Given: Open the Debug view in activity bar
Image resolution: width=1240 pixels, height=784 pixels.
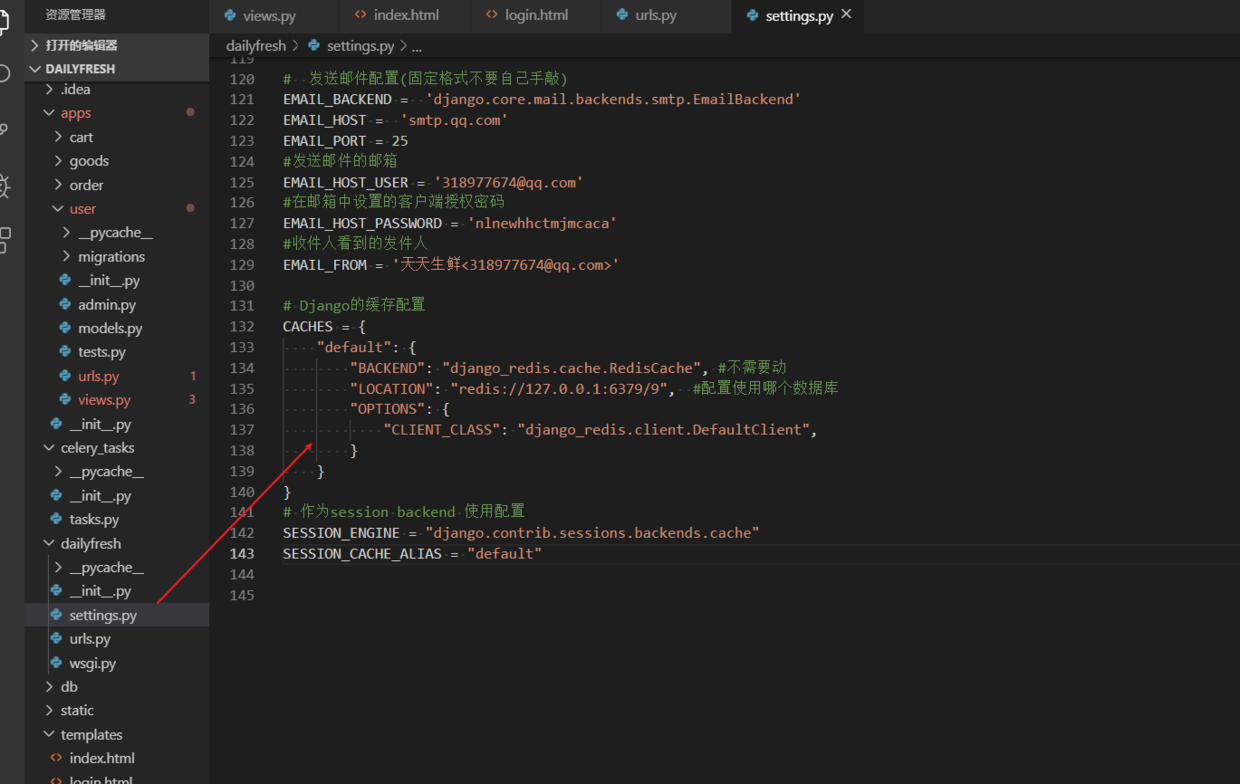Looking at the screenshot, I should 4,186.
